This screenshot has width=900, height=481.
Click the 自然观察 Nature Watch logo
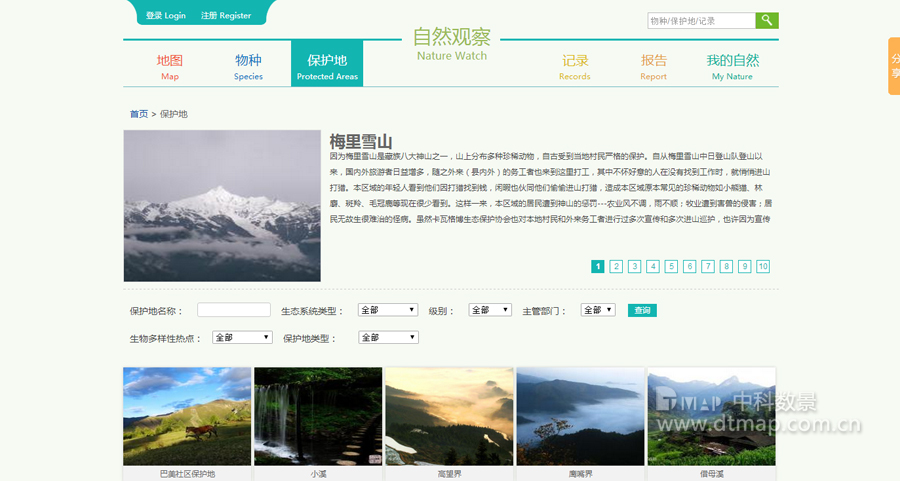(452, 44)
